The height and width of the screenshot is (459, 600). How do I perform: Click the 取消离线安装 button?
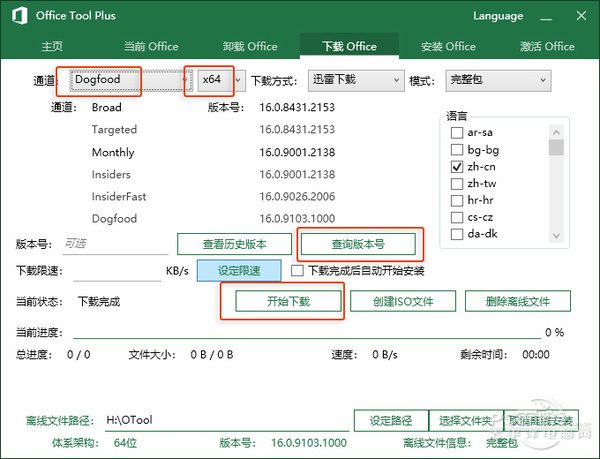tap(541, 421)
